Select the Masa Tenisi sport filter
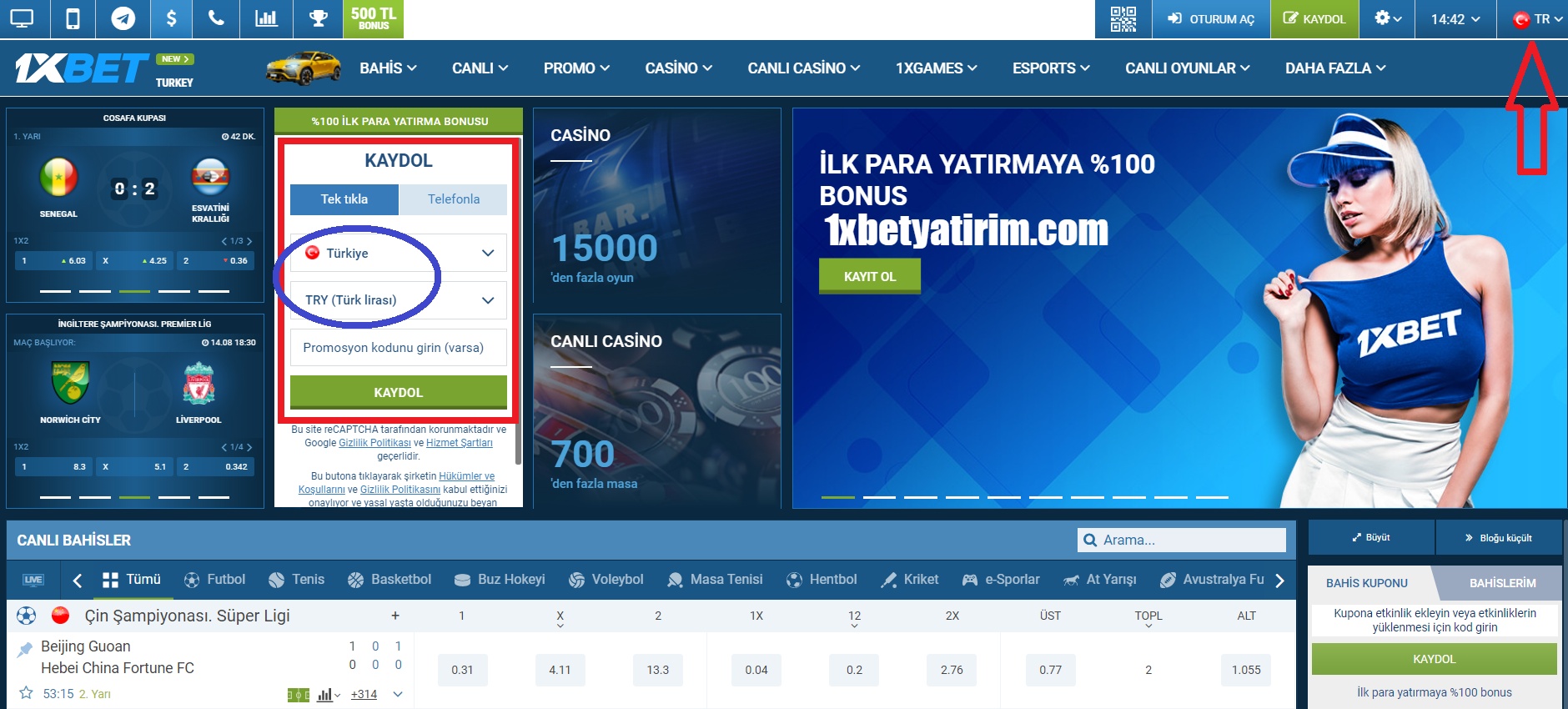Viewport: 1568px width, 709px height. coord(715,580)
